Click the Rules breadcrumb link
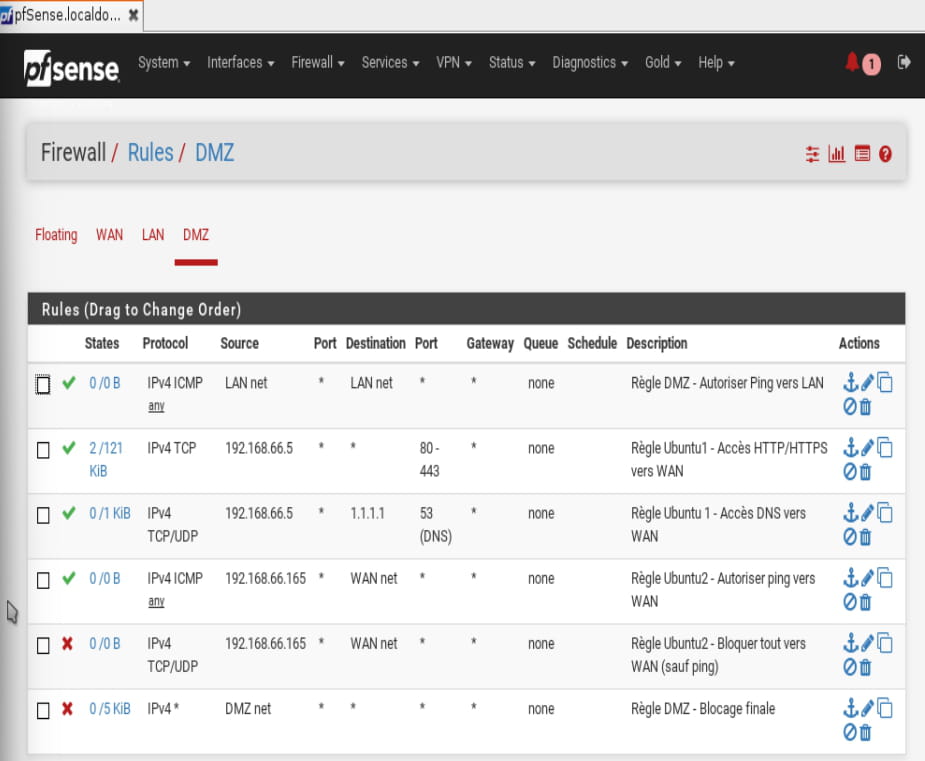Viewport: 925px width, 761px height. (150, 153)
